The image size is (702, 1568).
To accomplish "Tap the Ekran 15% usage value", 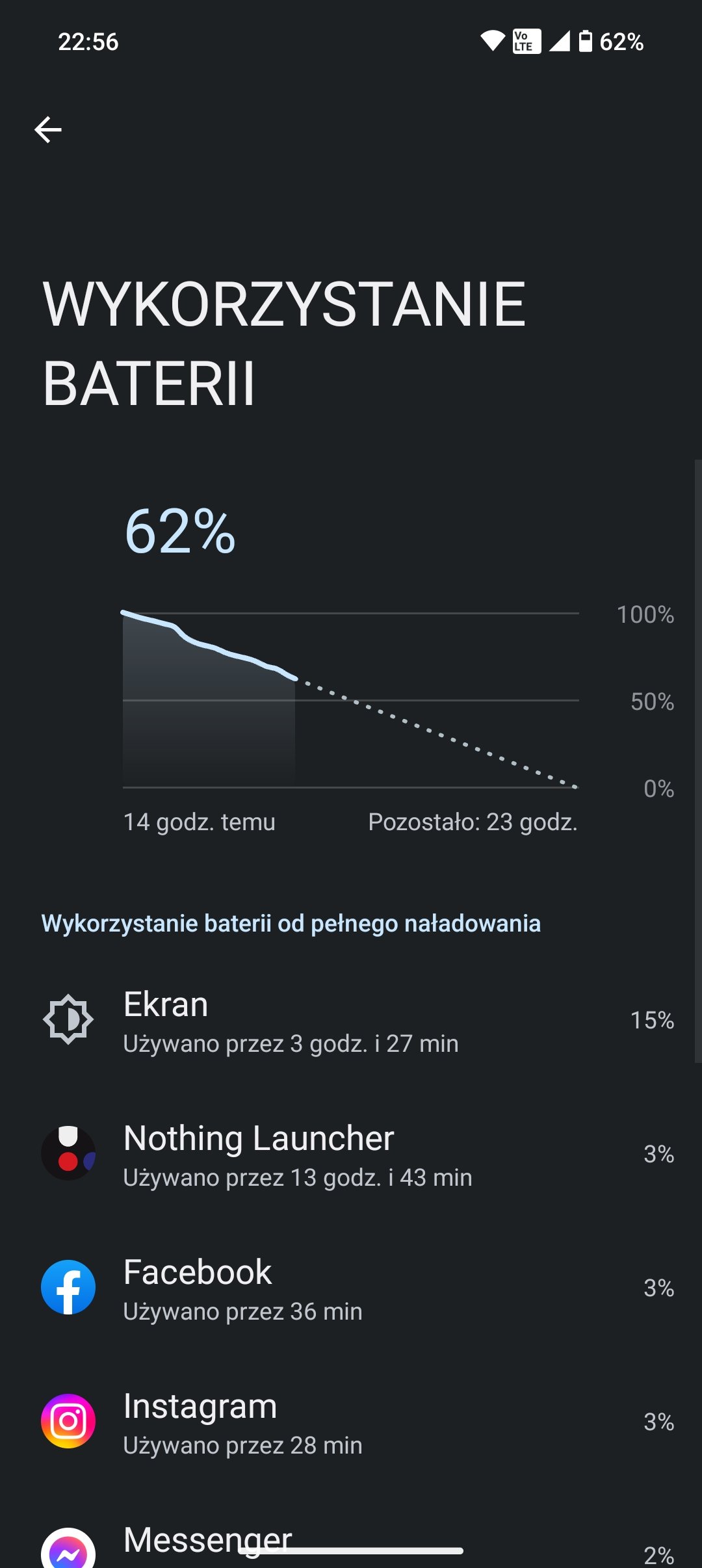I will (652, 1020).
